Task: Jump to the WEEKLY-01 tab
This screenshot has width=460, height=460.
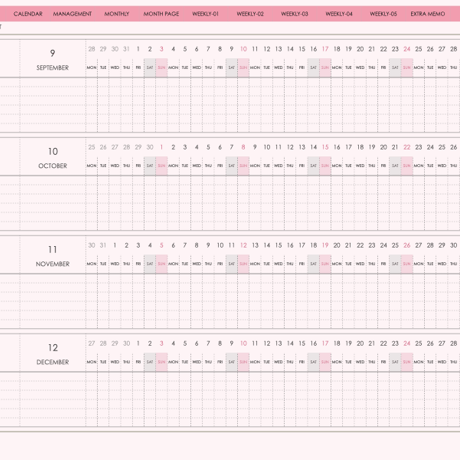Action: 205,14
